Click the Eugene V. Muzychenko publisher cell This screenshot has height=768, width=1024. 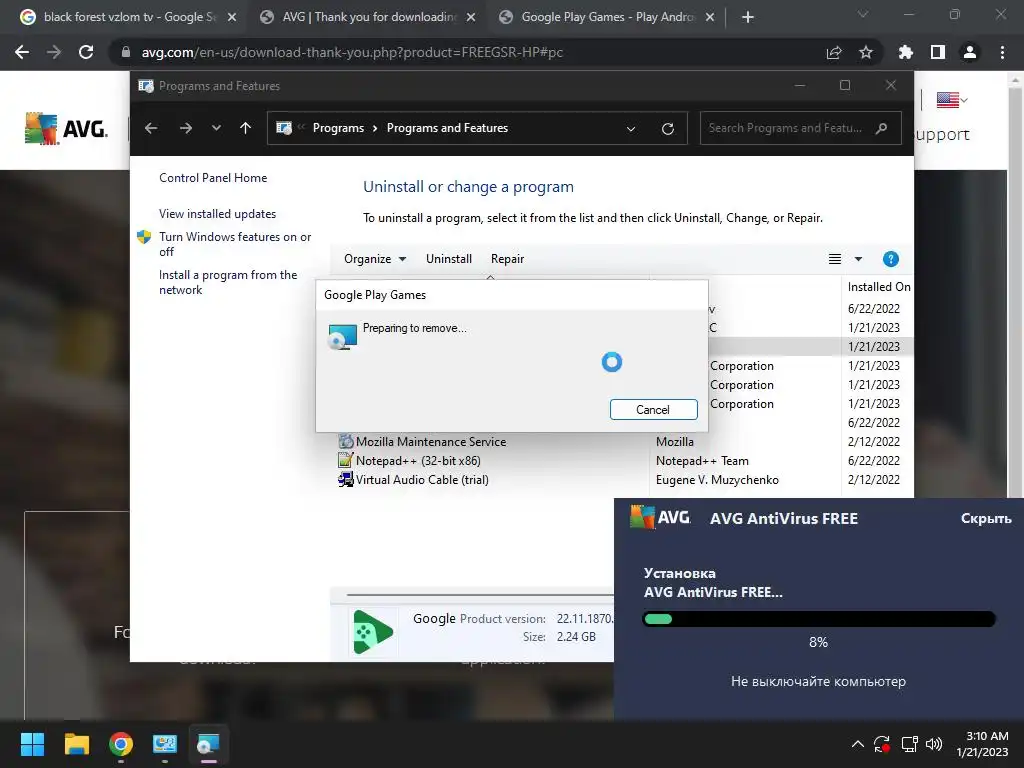click(717, 479)
